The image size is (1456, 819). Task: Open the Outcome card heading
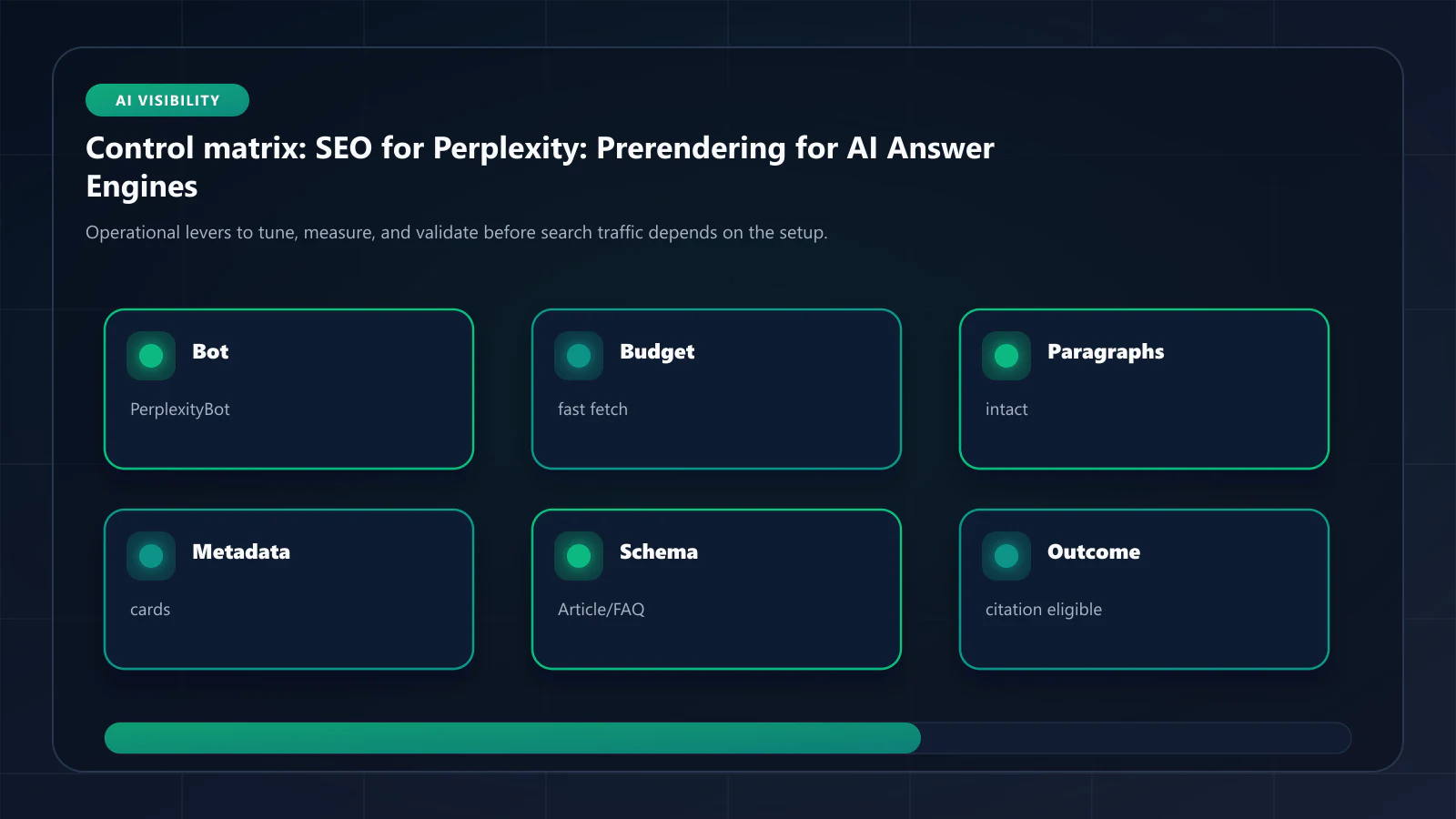(x=1094, y=551)
